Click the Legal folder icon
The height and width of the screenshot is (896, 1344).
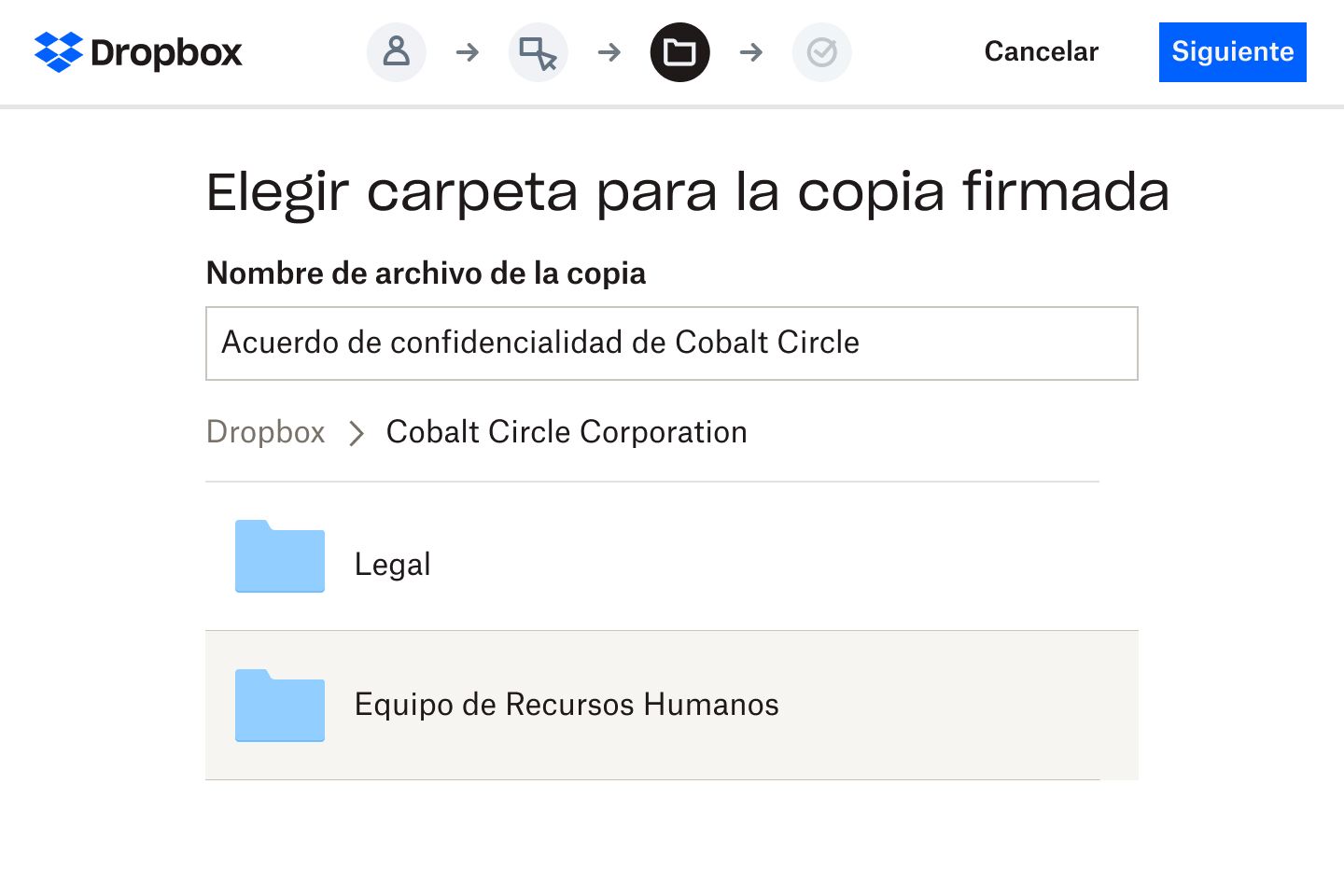(x=280, y=556)
